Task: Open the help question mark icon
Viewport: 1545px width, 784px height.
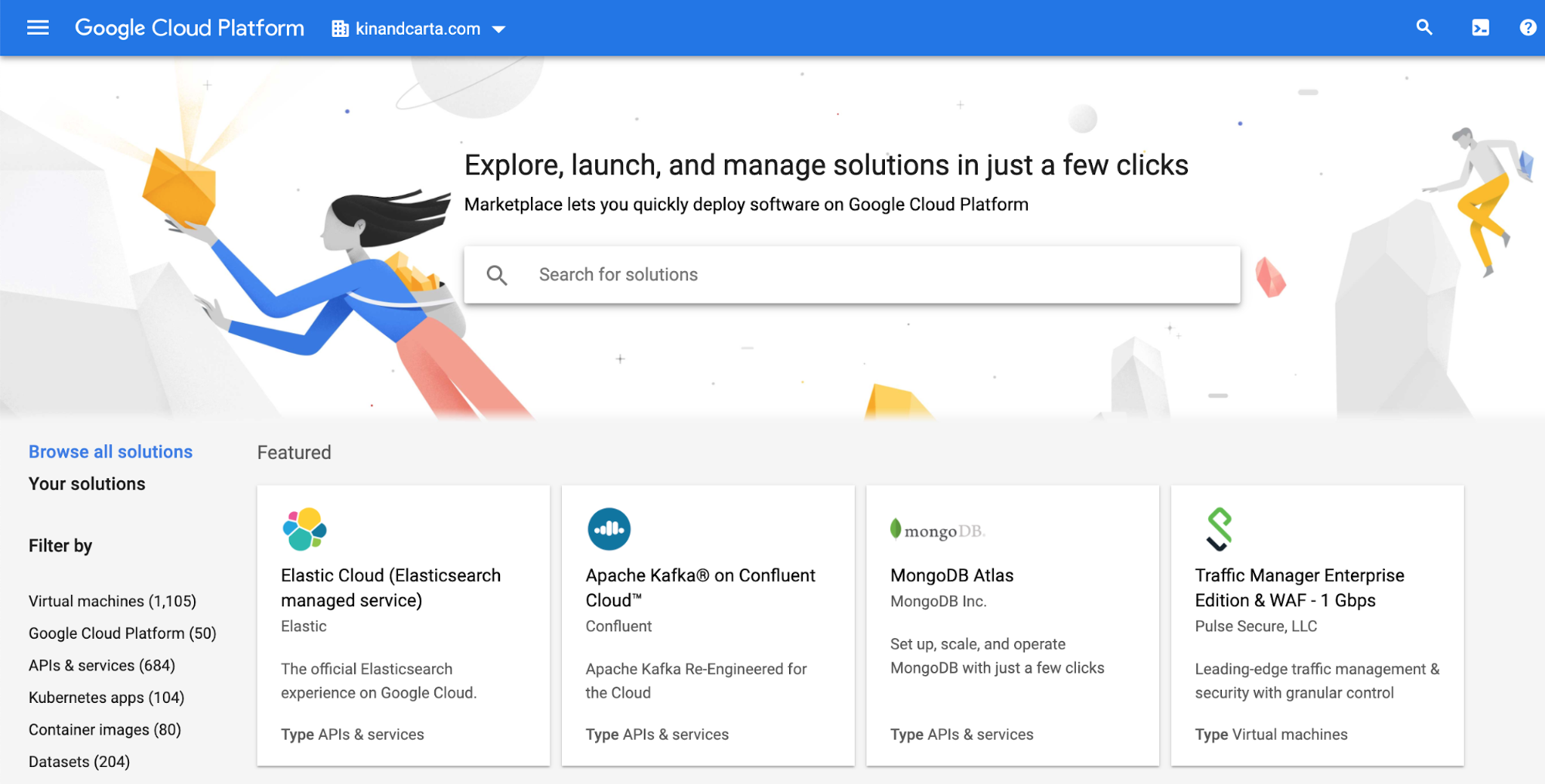Action: [x=1528, y=28]
